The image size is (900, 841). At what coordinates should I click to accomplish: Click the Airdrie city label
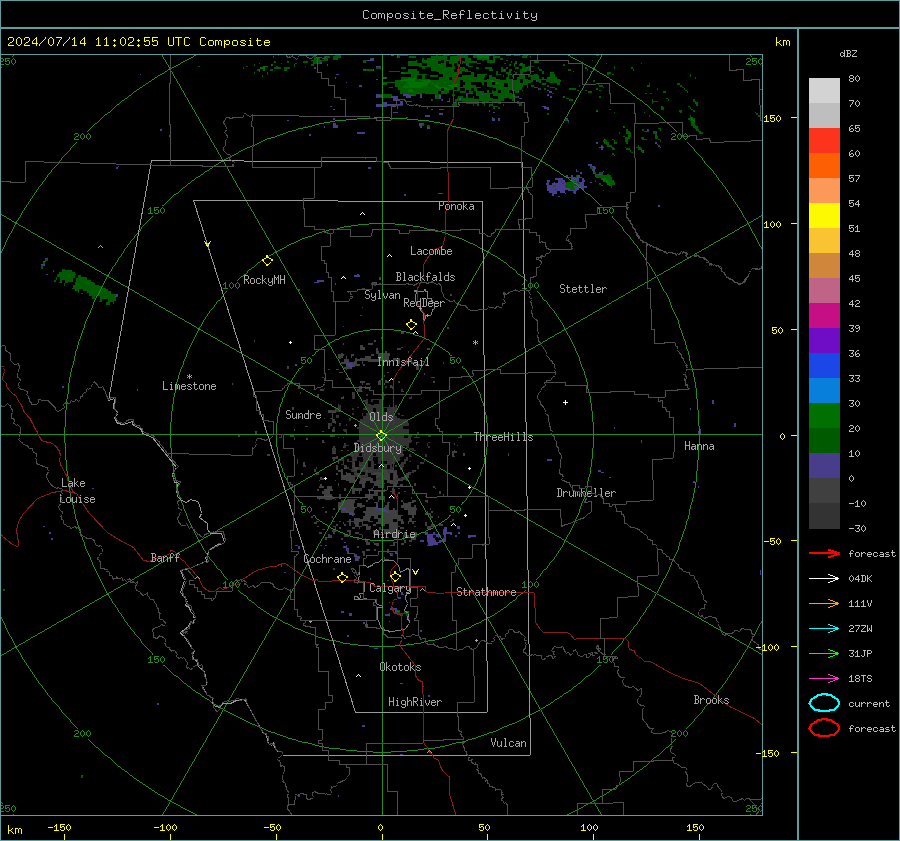click(x=394, y=534)
